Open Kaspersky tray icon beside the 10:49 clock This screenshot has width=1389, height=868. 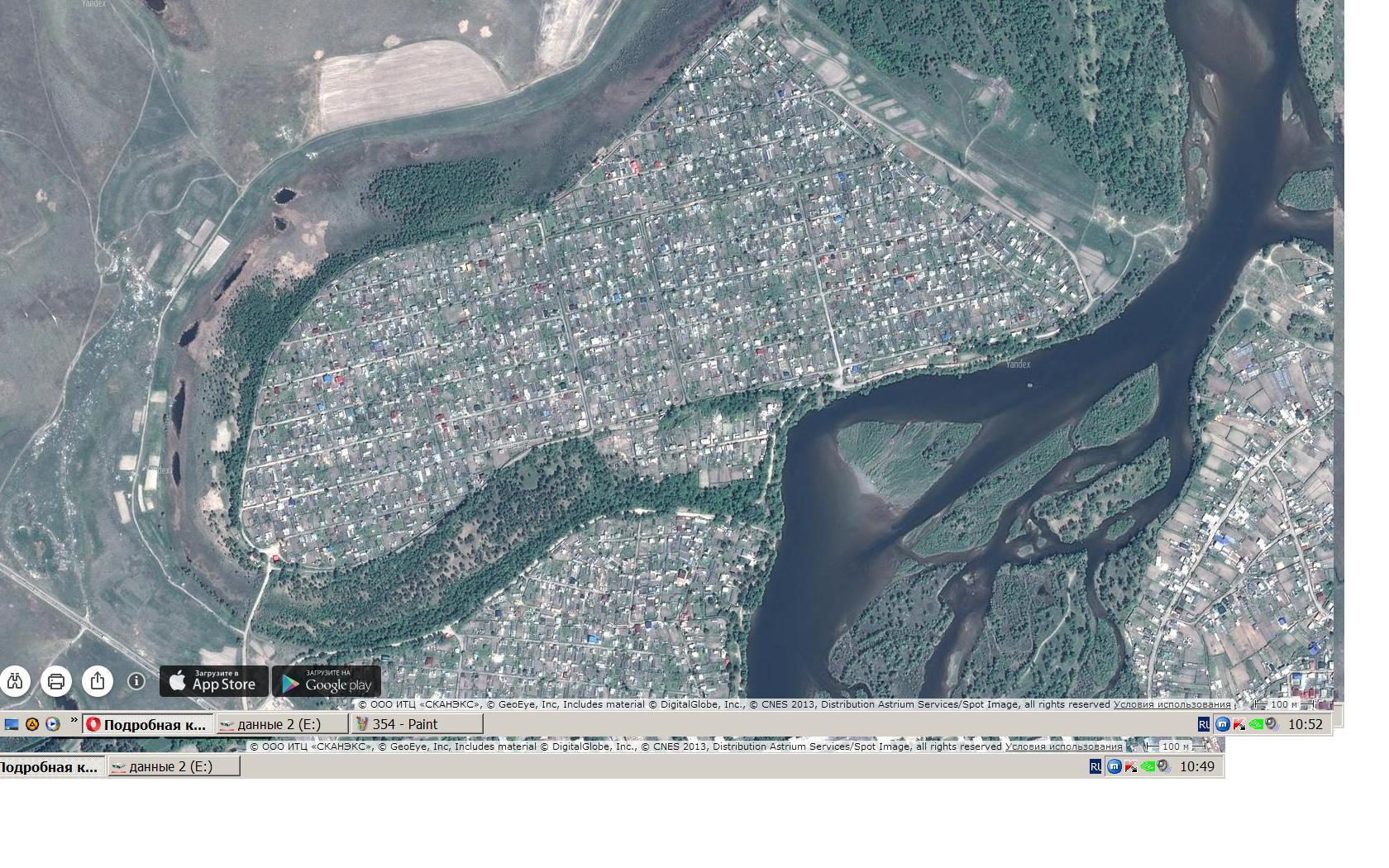pos(1131,766)
